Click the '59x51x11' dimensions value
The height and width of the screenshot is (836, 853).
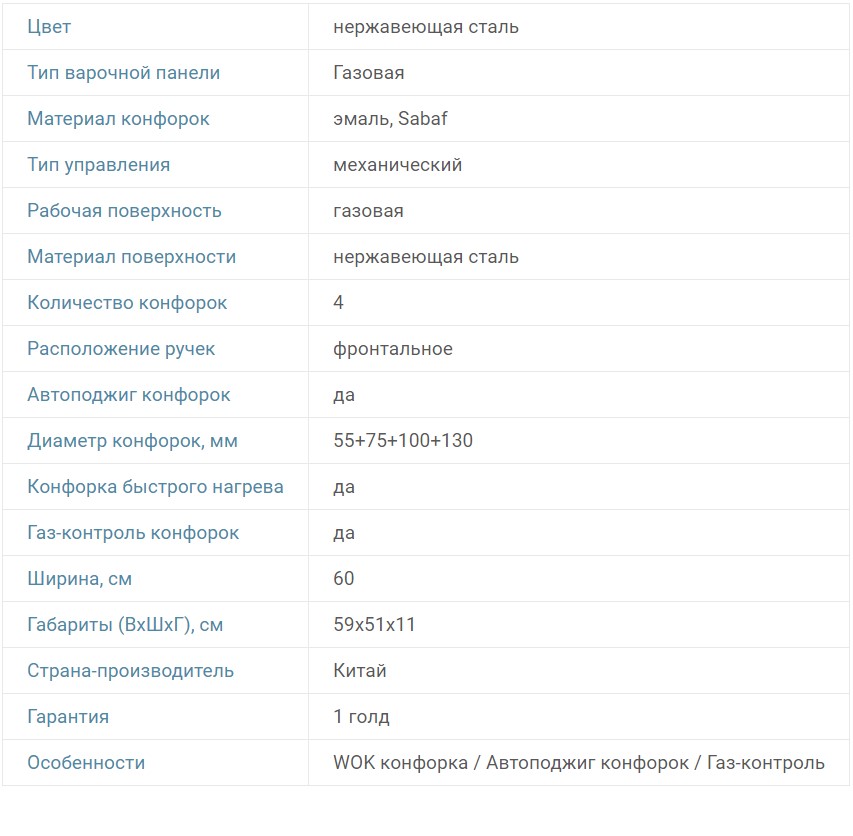coord(374,625)
